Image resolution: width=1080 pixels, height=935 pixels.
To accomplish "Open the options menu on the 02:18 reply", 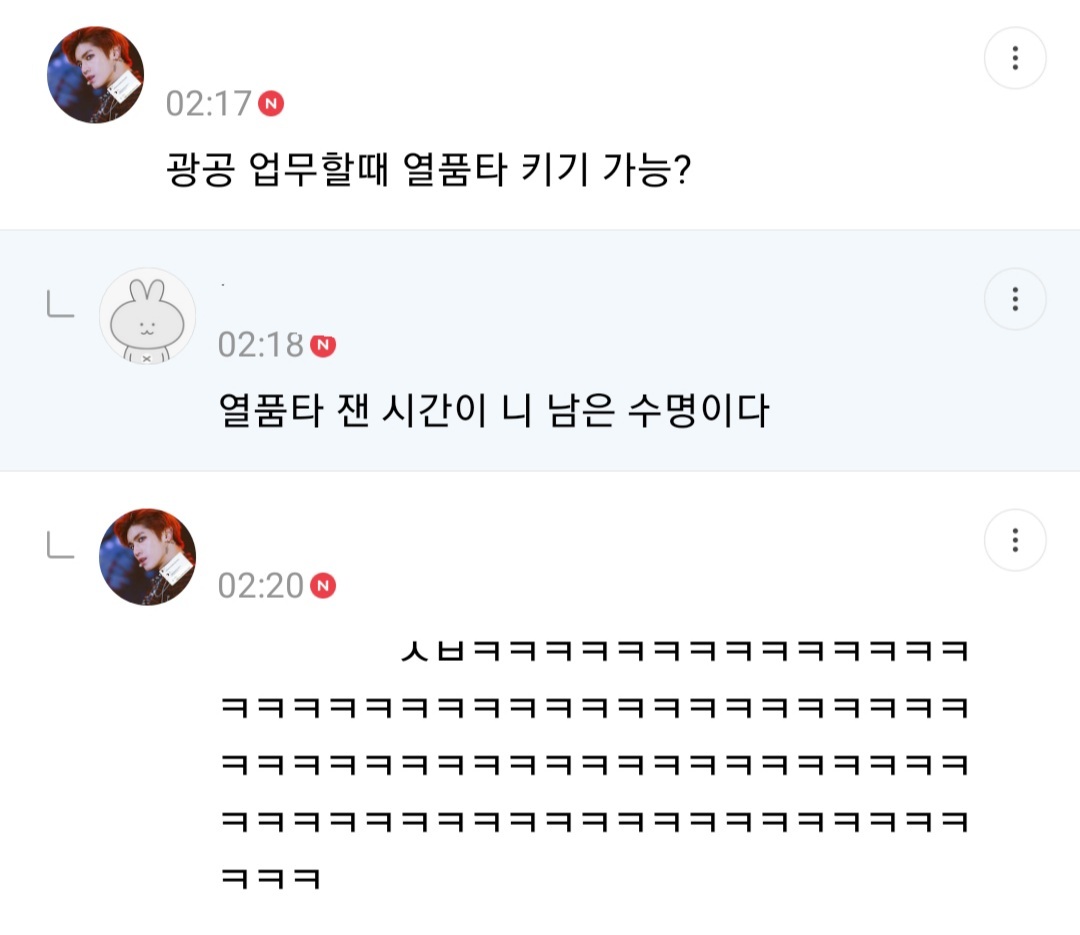I will 1015,298.
